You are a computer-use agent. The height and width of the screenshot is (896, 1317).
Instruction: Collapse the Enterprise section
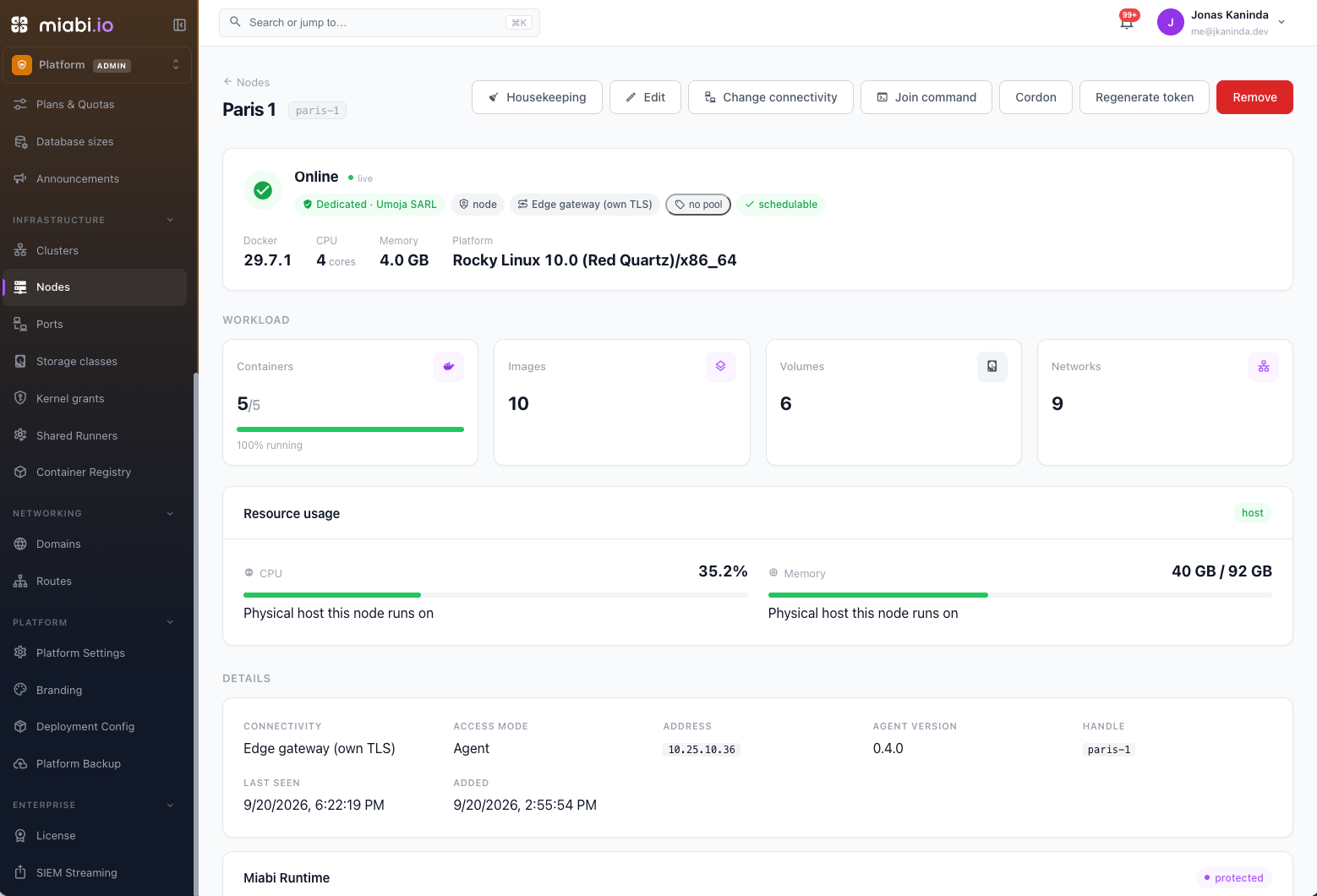(170, 805)
